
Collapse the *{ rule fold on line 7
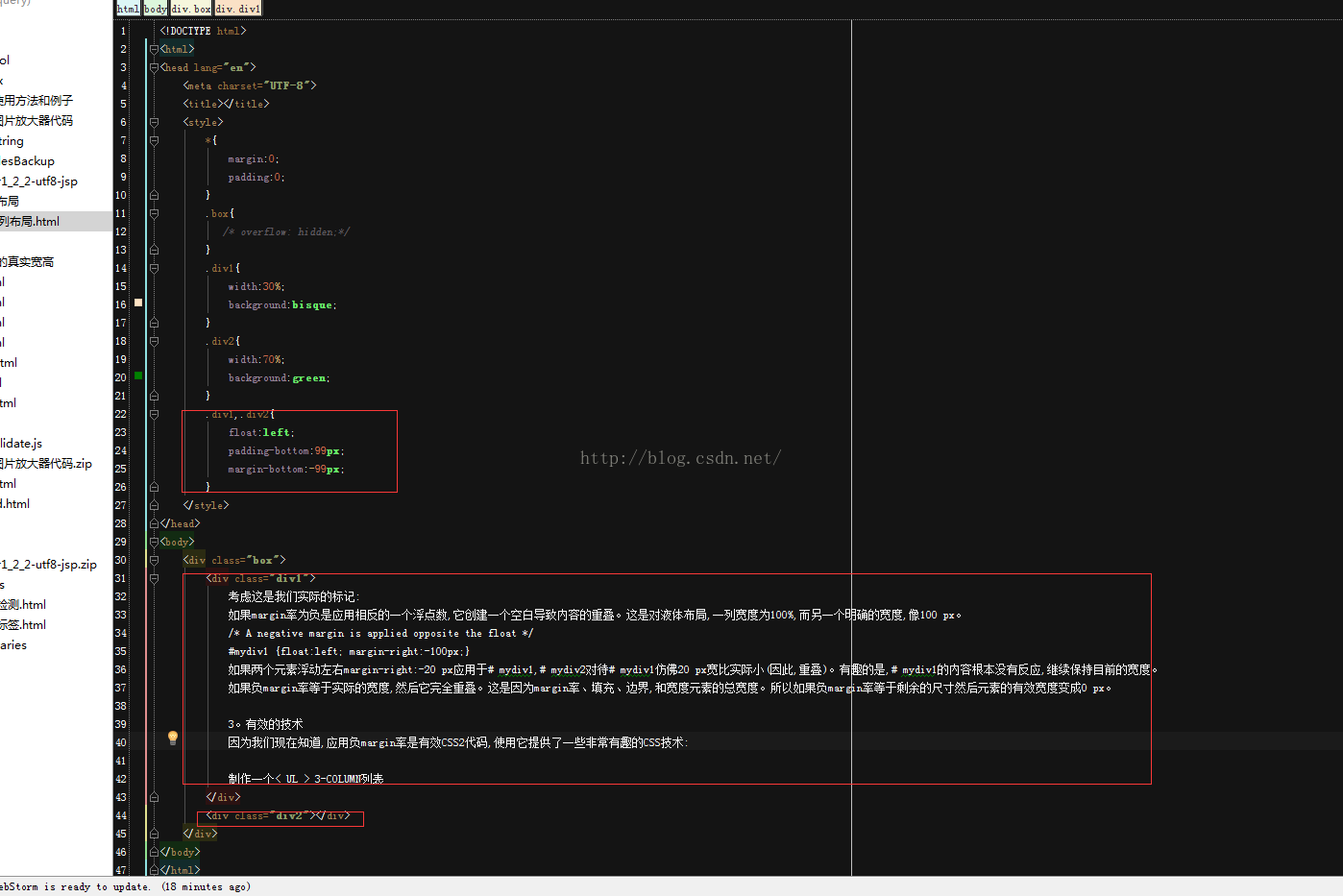pyautogui.click(x=154, y=140)
